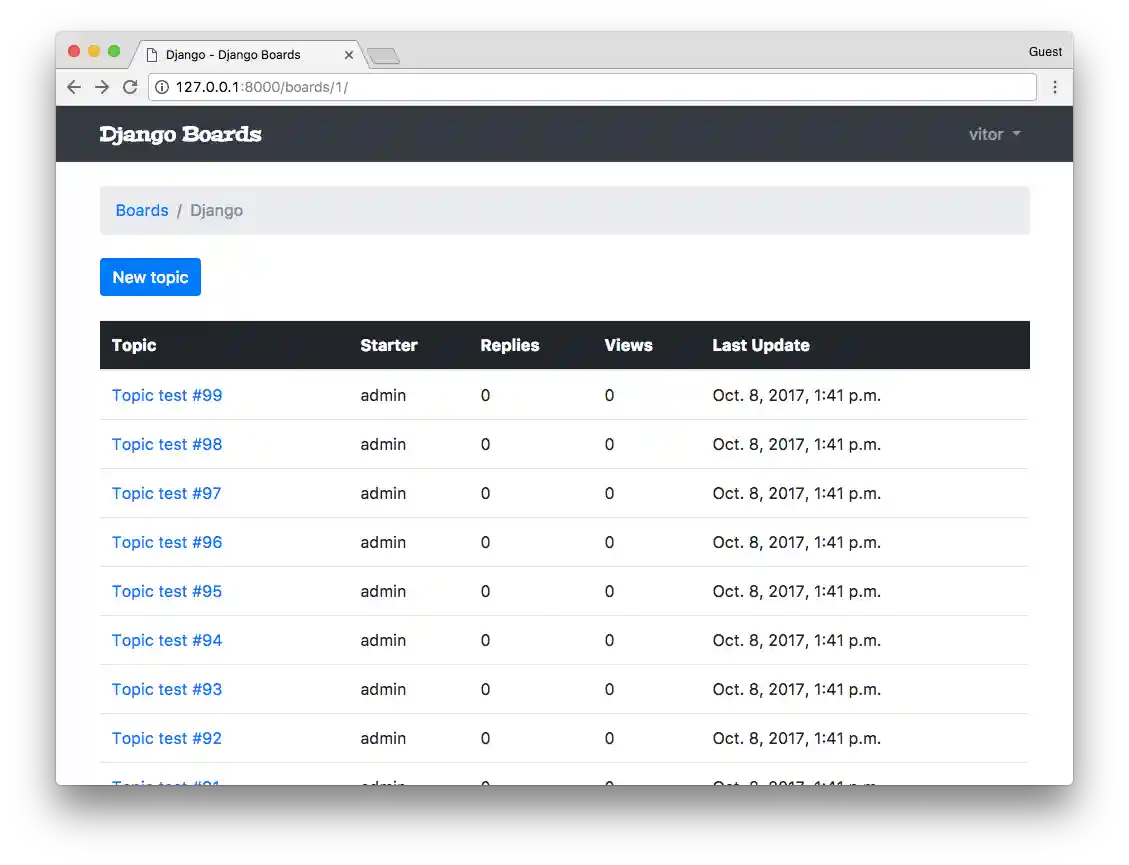The width and height of the screenshot is (1129, 865).
Task: Open Topic test #92 link
Action: [167, 738]
